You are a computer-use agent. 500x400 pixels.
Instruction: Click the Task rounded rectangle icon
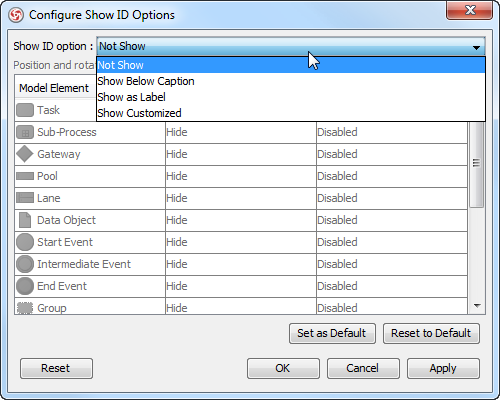[25, 110]
